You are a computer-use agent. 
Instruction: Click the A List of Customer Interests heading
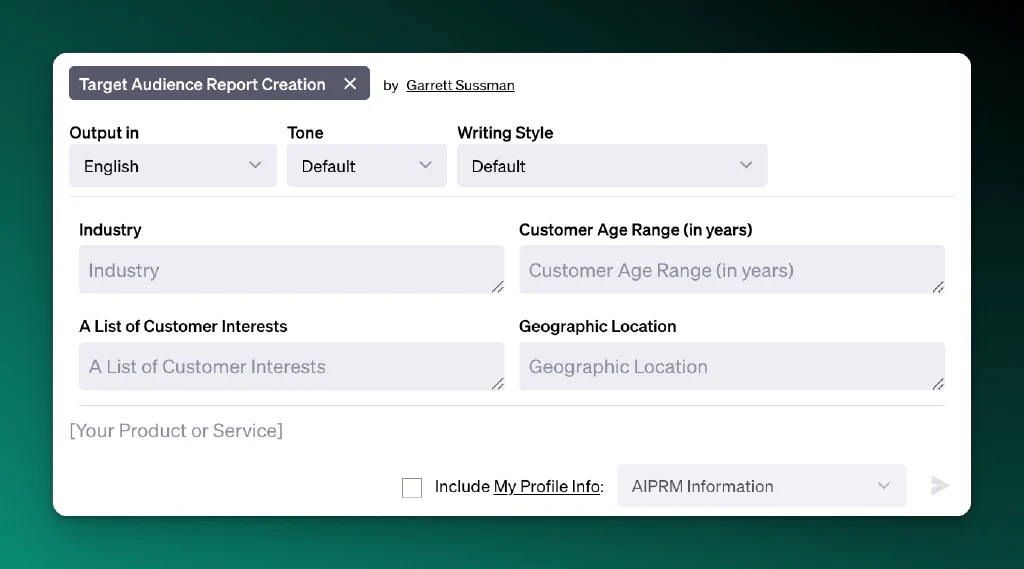(183, 326)
